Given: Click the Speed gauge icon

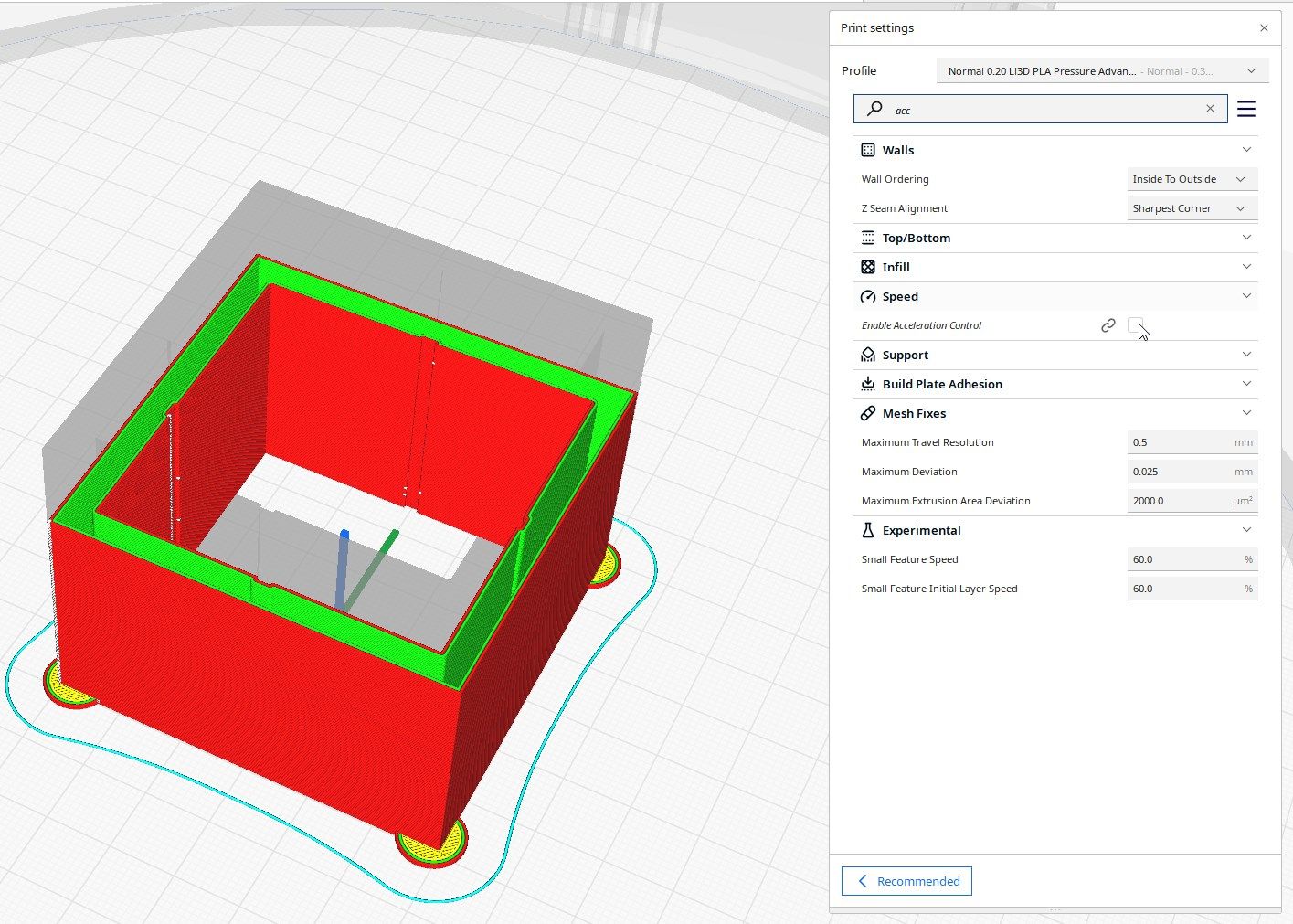Looking at the screenshot, I should tap(868, 296).
